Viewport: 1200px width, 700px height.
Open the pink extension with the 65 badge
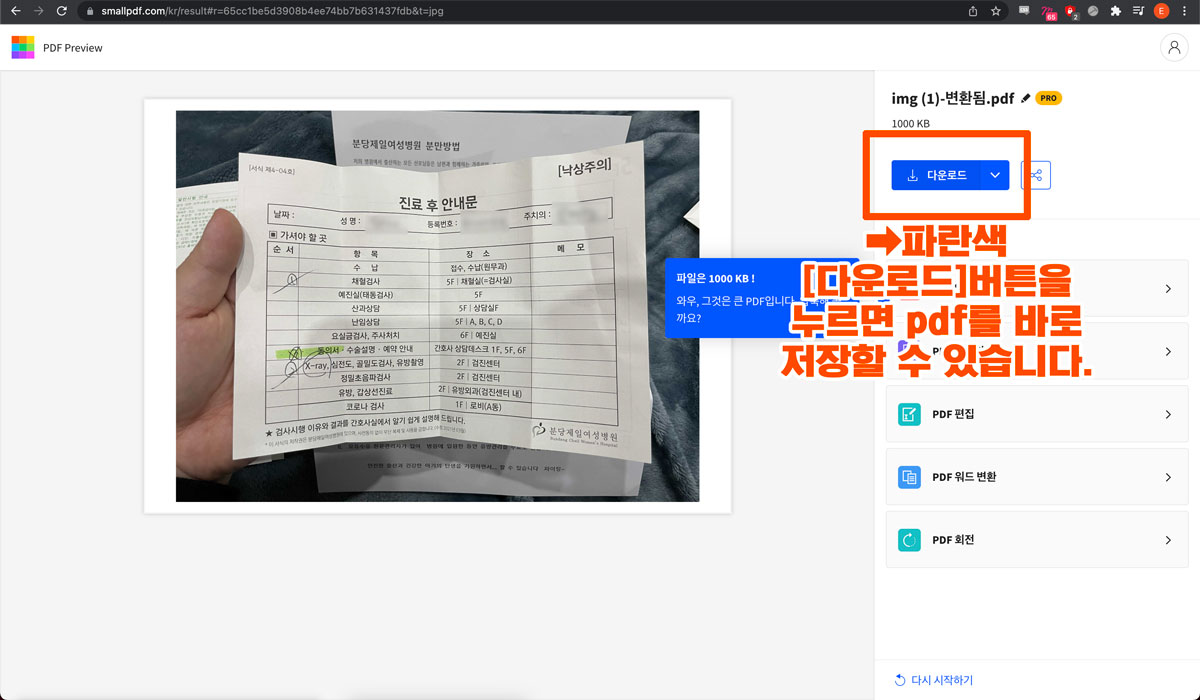click(x=1048, y=12)
